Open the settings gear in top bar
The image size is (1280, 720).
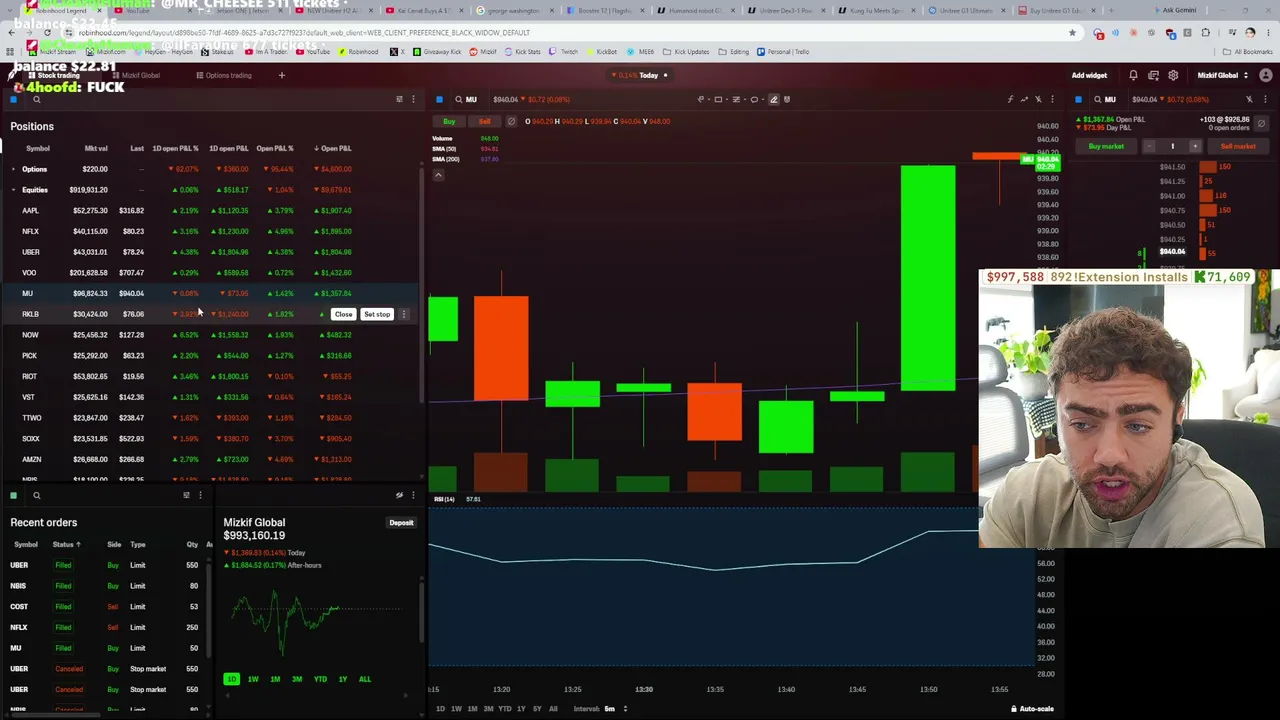point(1173,75)
